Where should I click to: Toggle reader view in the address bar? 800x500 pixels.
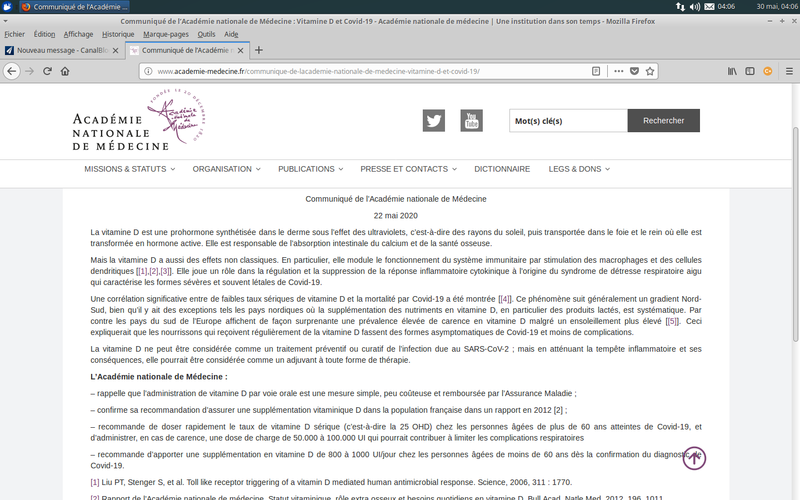click(596, 71)
